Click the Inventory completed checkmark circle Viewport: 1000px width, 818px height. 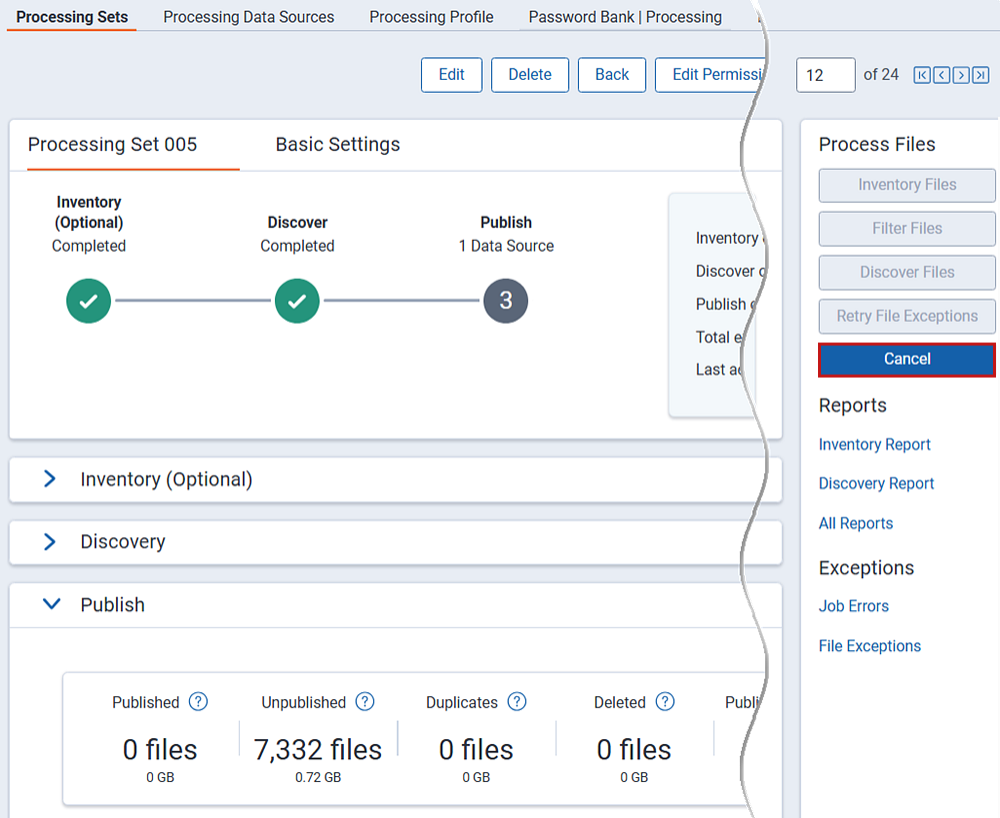click(89, 301)
